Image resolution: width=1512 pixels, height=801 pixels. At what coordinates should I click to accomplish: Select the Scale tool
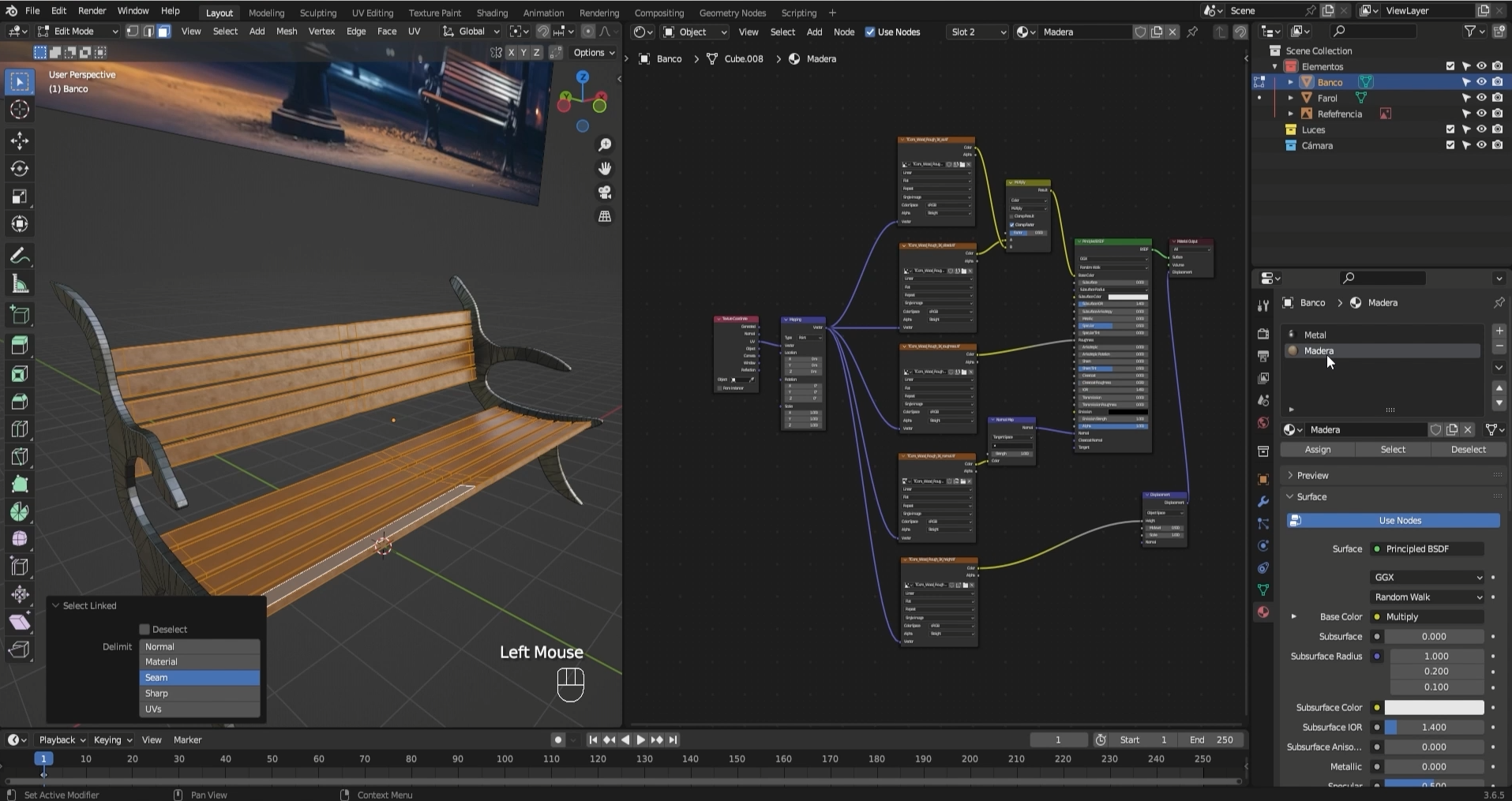tap(20, 197)
